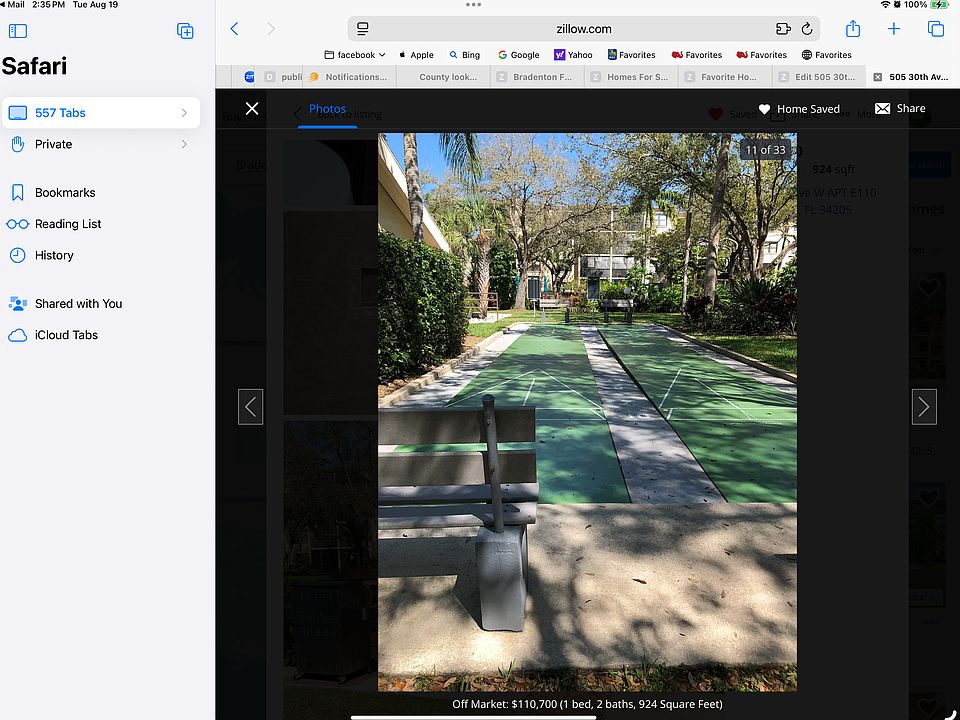The height and width of the screenshot is (720, 960).
Task: Tap the Wi-Fi icon in the status bar
Action: click(x=885, y=4)
